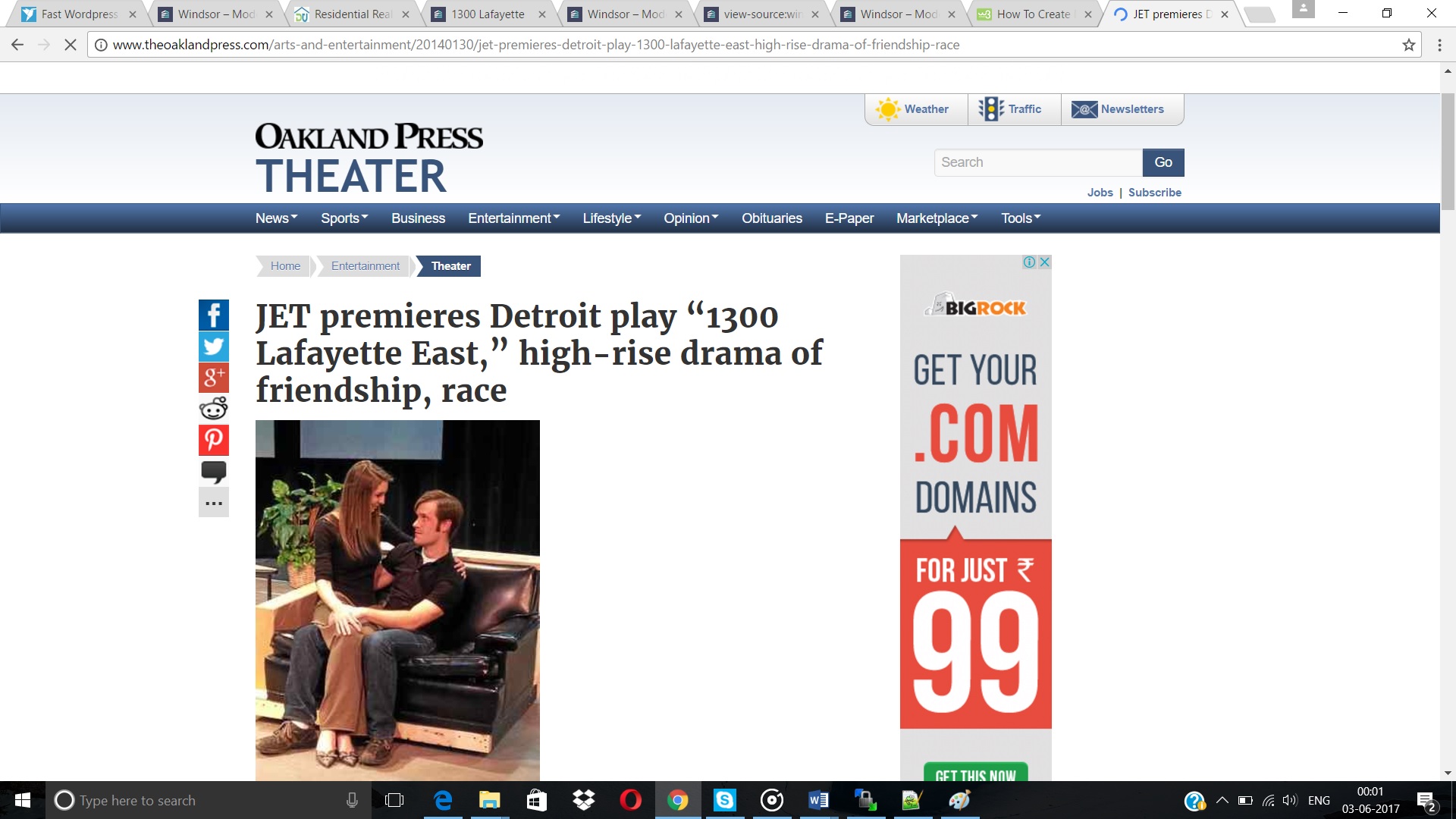The width and height of the screenshot is (1456, 819).
Task: Click the Google Plus share icon
Action: point(213,377)
